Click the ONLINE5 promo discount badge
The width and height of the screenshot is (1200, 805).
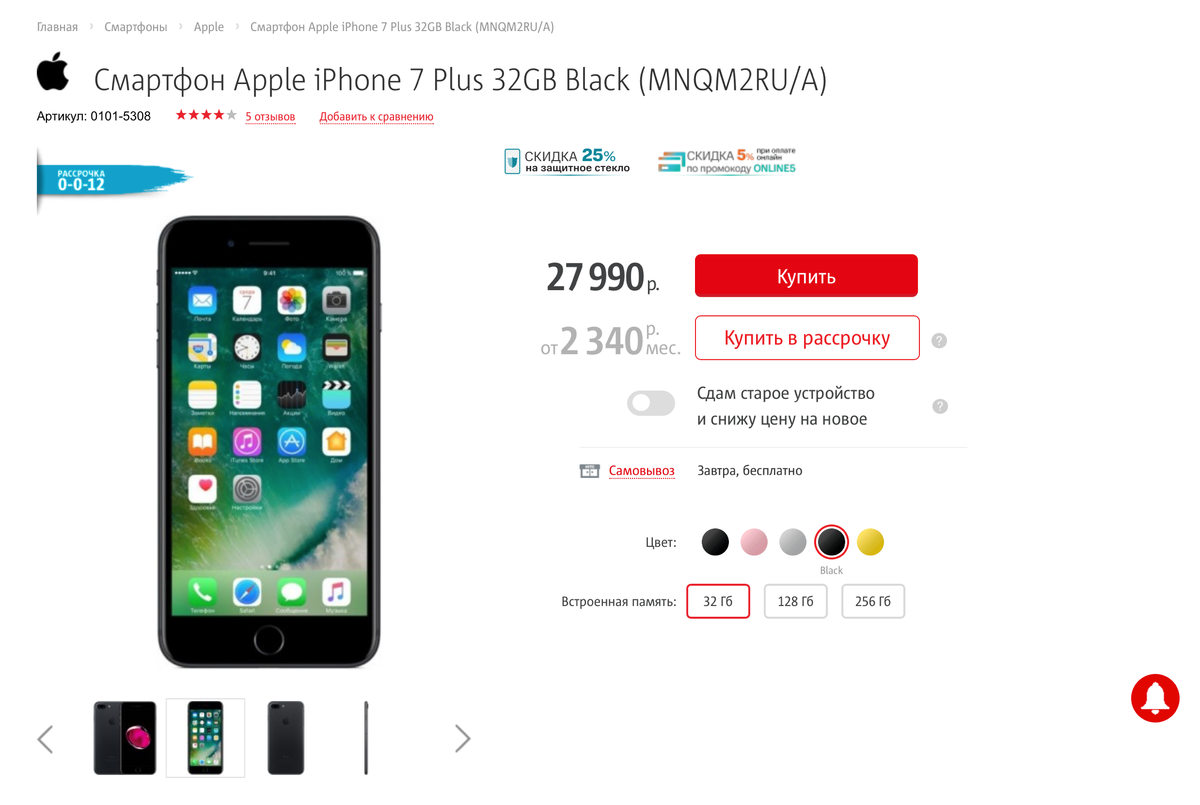click(x=727, y=161)
